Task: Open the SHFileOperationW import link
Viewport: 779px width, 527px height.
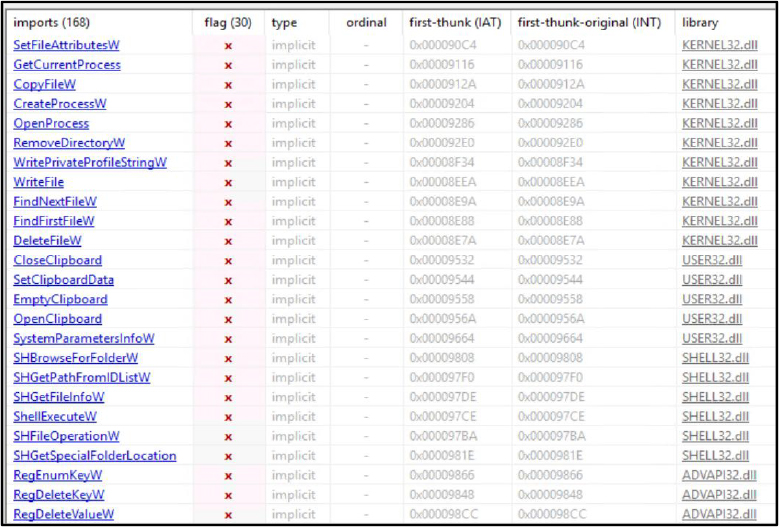Action: [67, 436]
